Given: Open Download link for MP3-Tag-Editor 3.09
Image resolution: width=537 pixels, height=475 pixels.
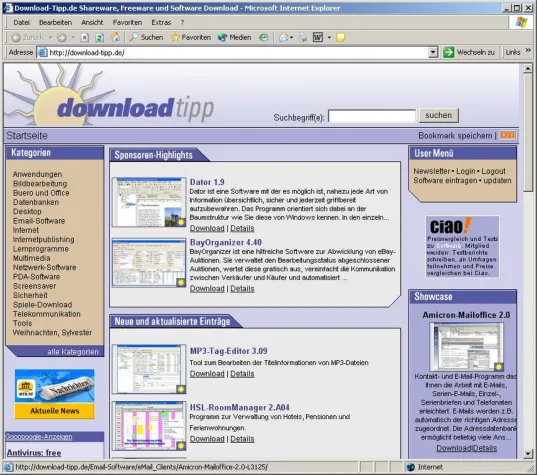Looking at the screenshot, I should (207, 374).
